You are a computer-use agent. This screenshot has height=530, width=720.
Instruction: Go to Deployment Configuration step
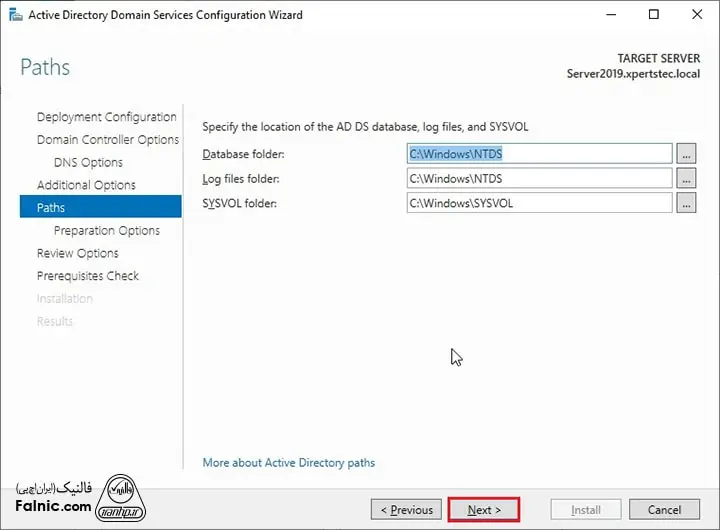[x=107, y=117]
